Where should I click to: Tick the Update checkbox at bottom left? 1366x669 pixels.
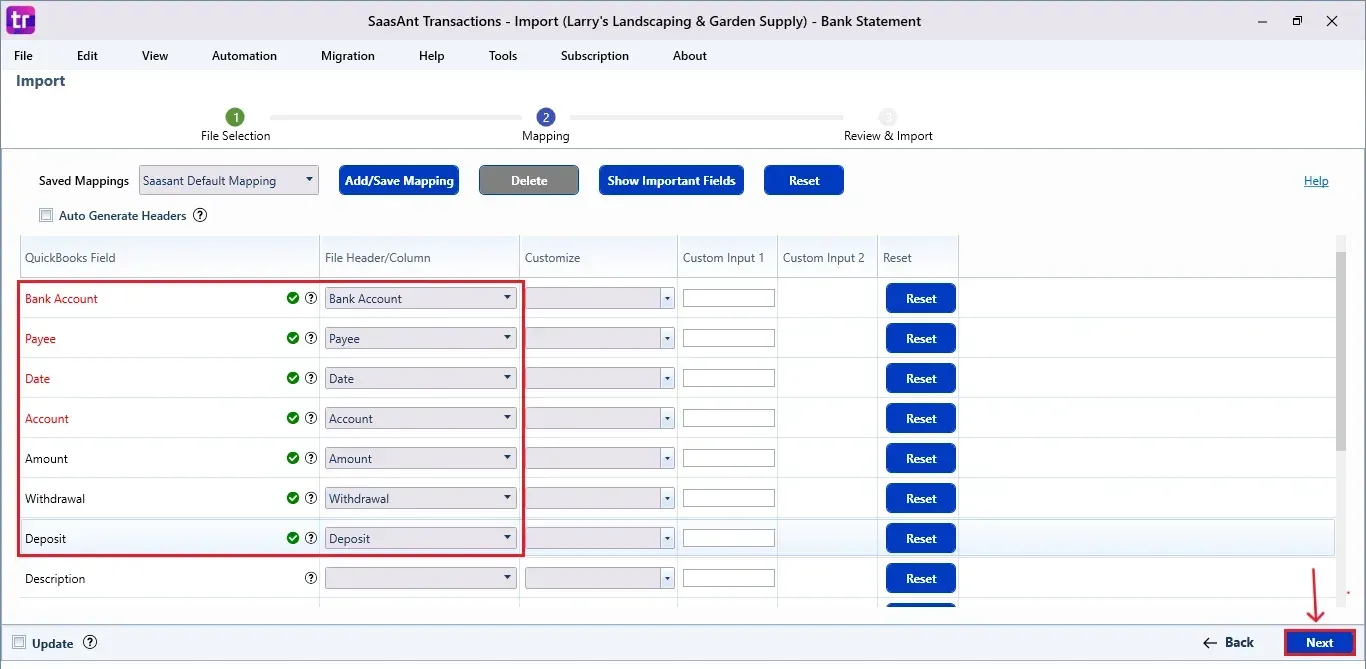pos(19,643)
